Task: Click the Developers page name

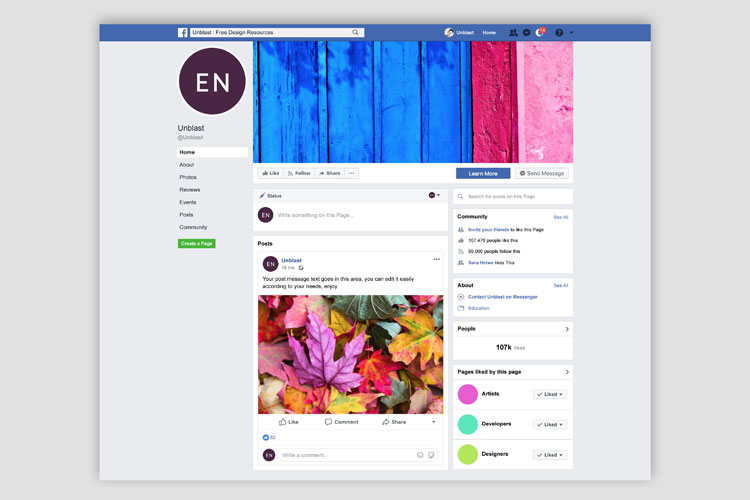Action: 496,424
